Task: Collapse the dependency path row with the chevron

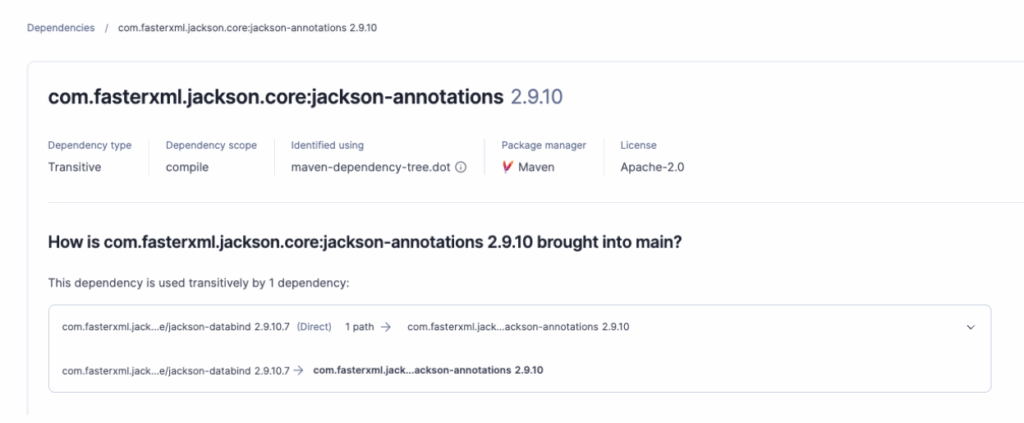Action: coord(968,327)
